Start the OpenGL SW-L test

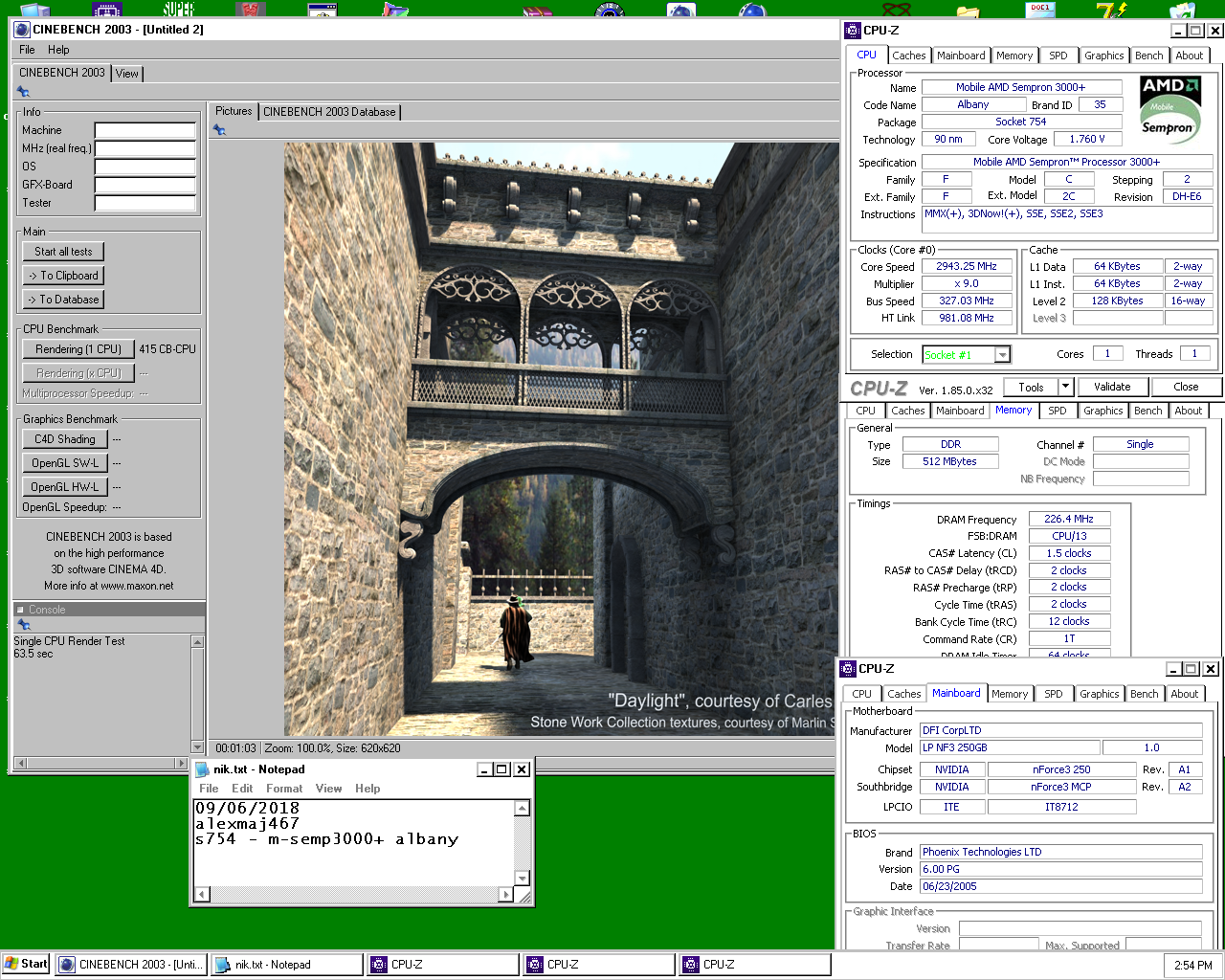[65, 463]
